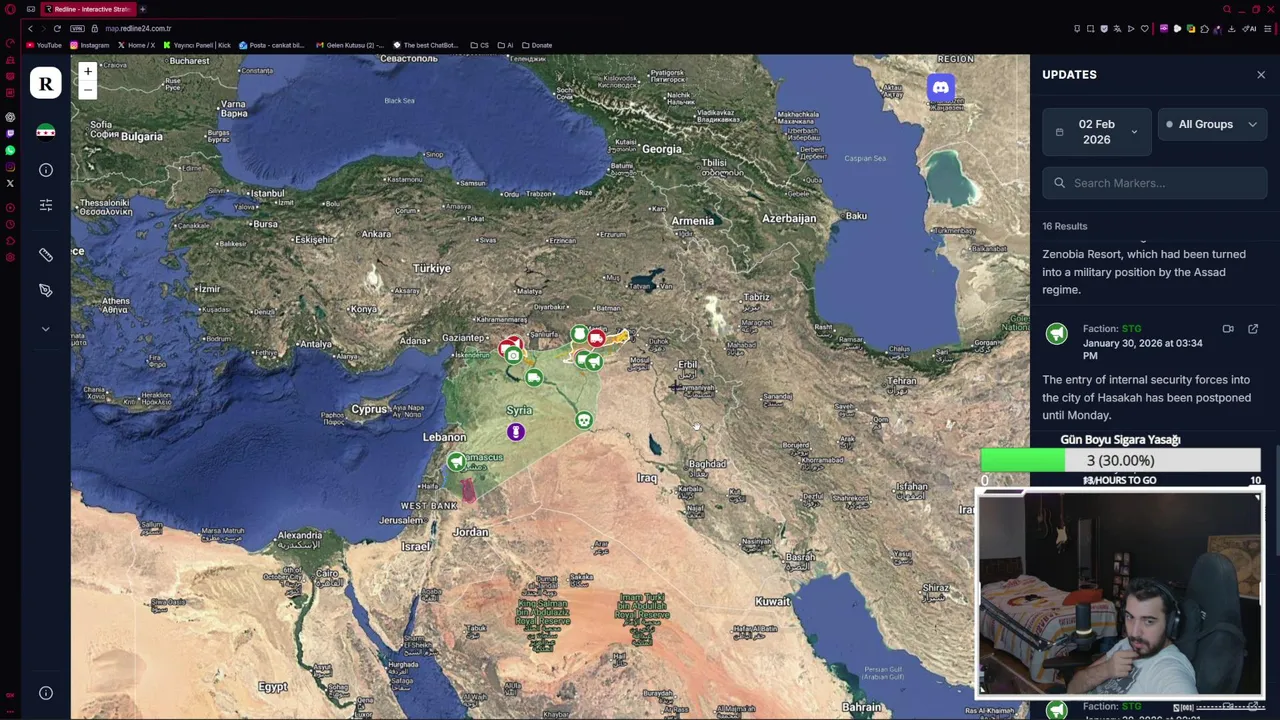The height and width of the screenshot is (720, 1280).
Task: Select the pen drawing tool in sidebar
Action: point(45,290)
